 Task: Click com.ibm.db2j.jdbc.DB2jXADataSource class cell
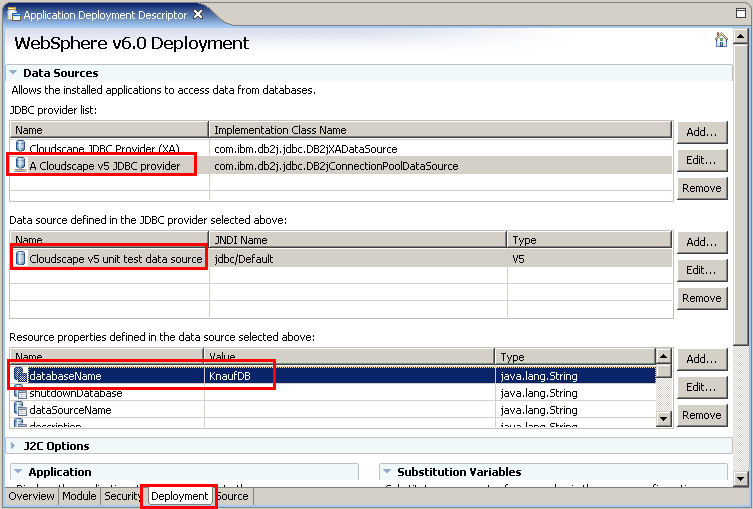pyautogui.click(x=440, y=149)
